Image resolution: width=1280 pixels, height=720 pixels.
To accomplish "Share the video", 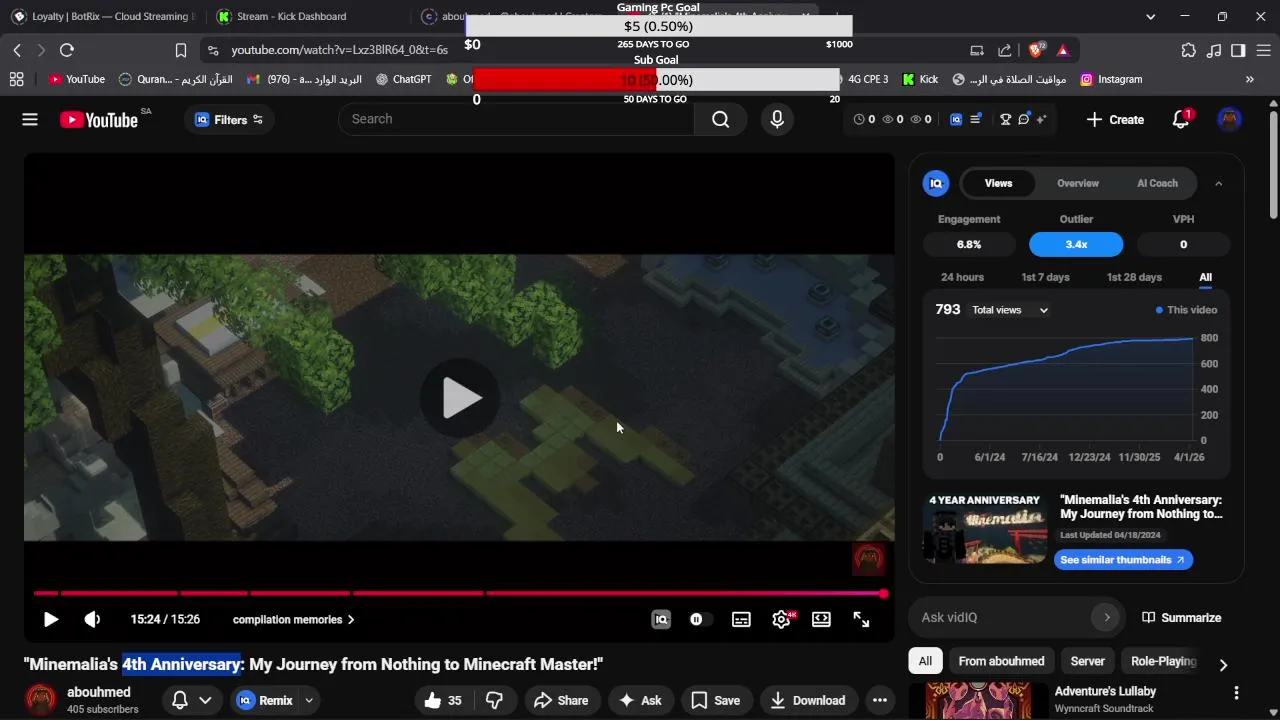I will point(561,700).
